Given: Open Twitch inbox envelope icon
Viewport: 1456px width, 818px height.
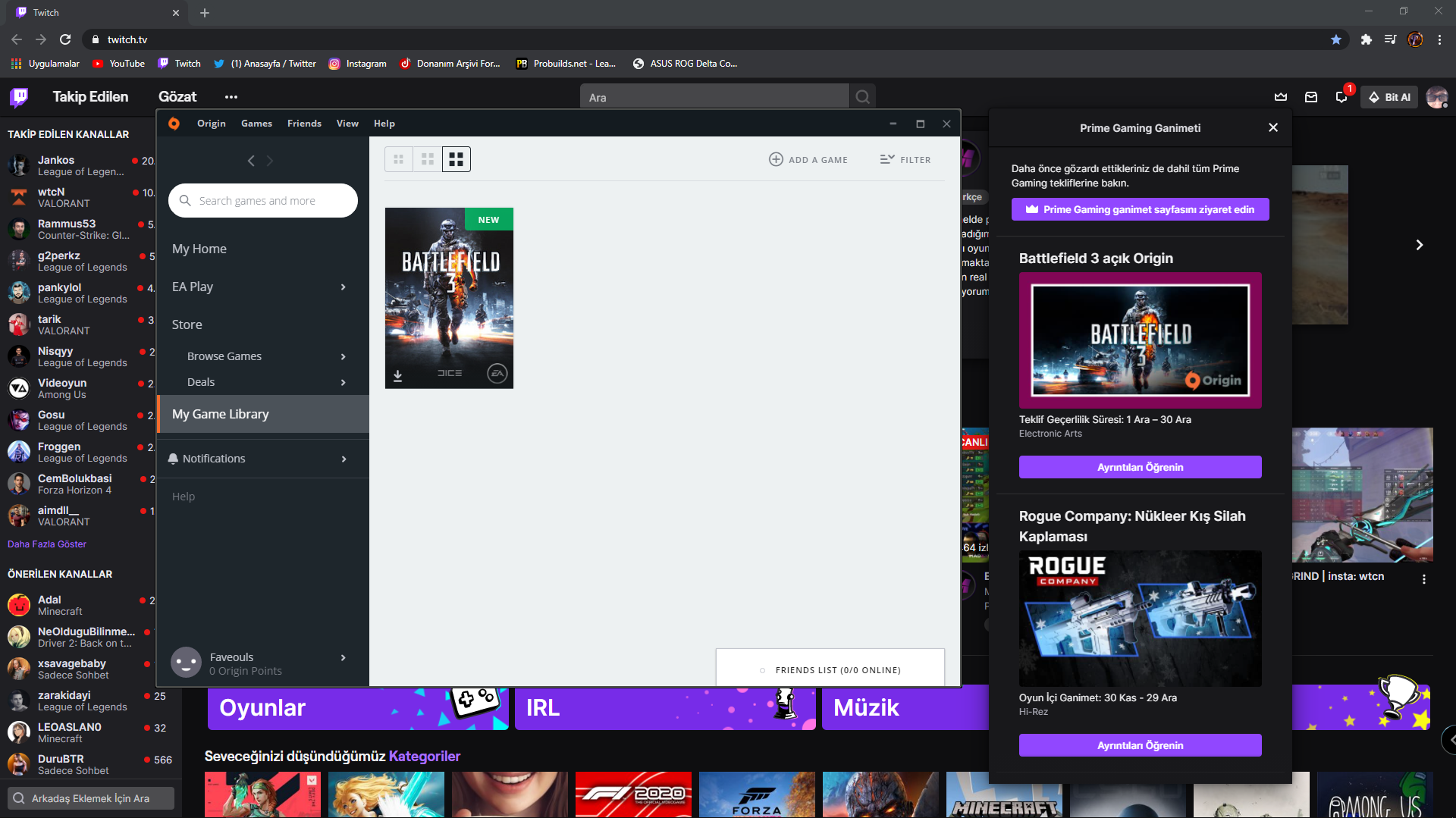Looking at the screenshot, I should point(1311,97).
